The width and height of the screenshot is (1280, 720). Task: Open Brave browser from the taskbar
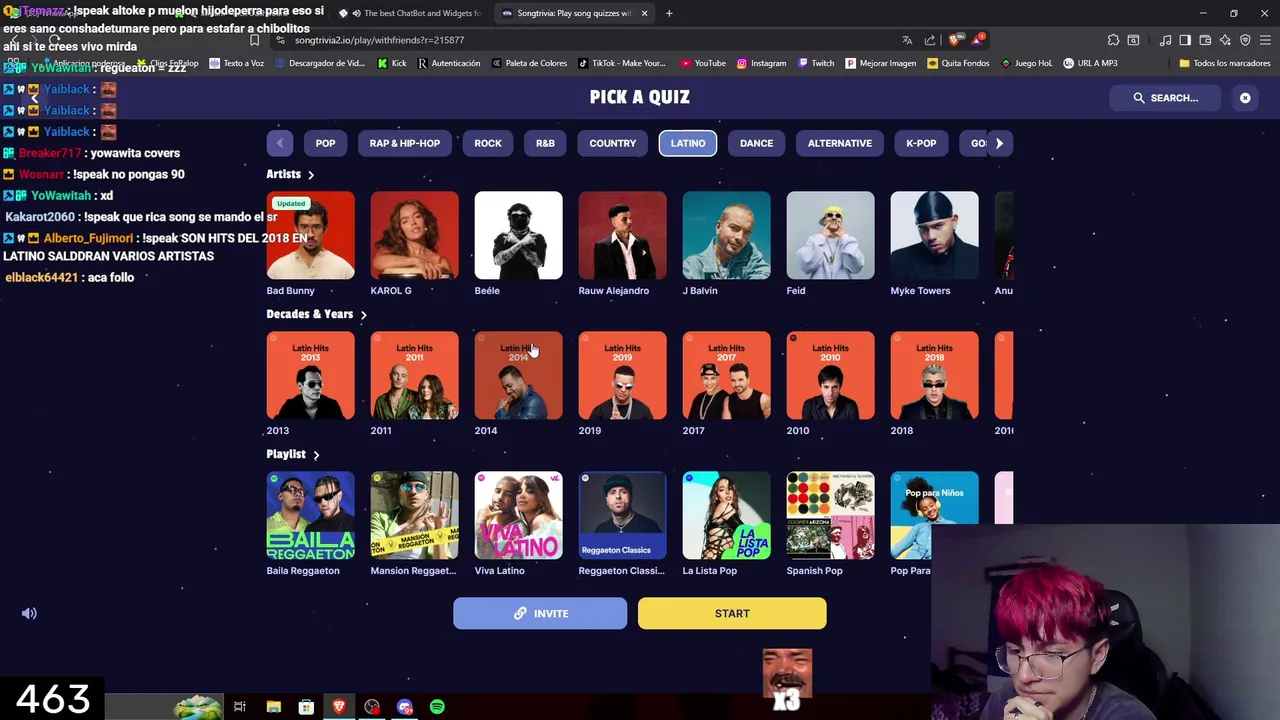[339, 707]
